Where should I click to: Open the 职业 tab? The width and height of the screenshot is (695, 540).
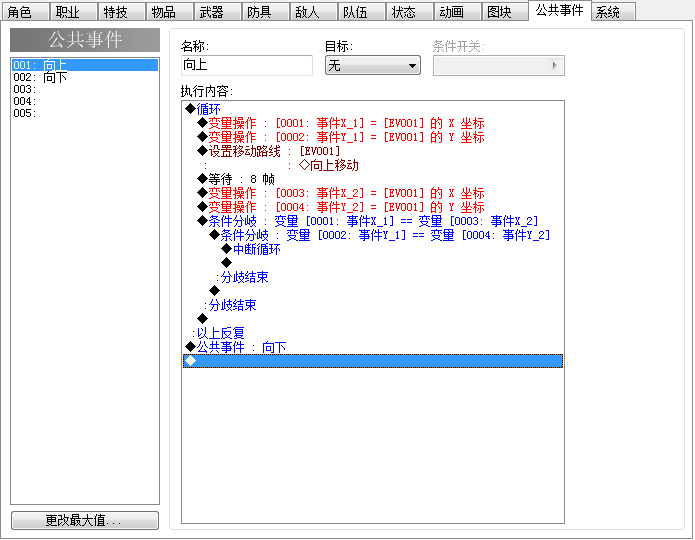pyautogui.click(x=73, y=12)
